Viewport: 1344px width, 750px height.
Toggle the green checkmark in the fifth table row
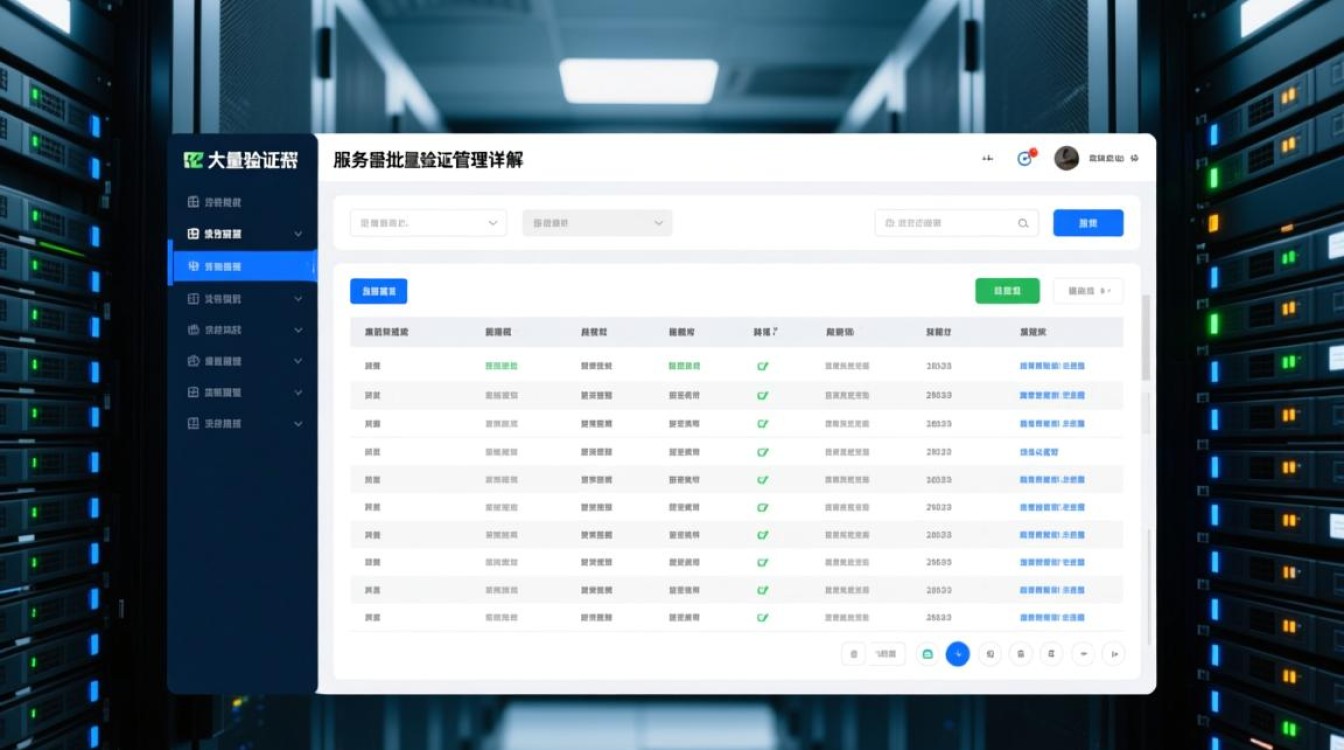pyautogui.click(x=763, y=479)
